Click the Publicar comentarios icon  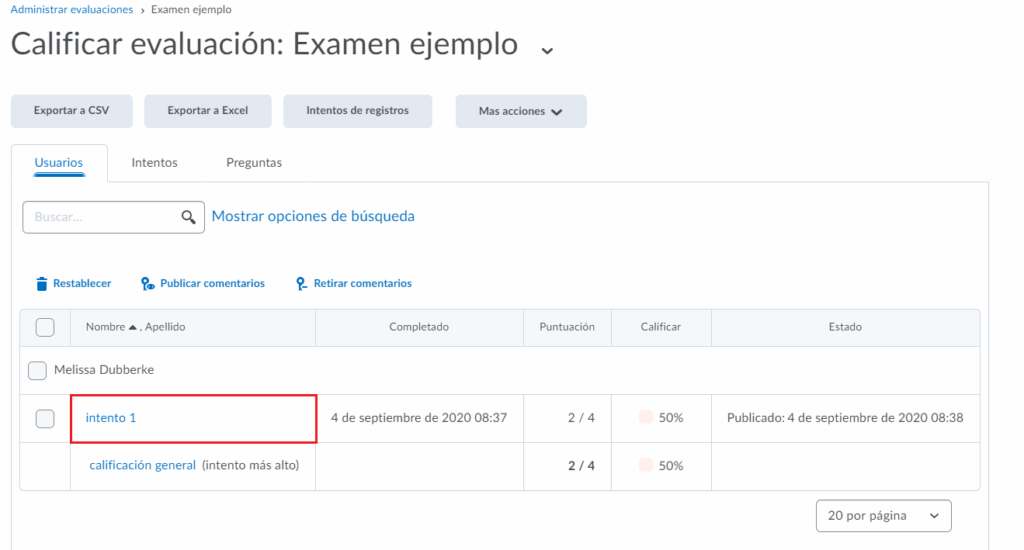pos(148,284)
